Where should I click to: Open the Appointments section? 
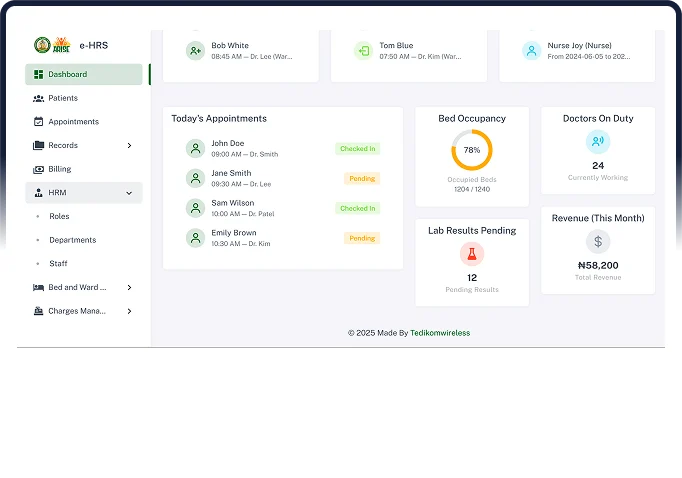[73, 122]
